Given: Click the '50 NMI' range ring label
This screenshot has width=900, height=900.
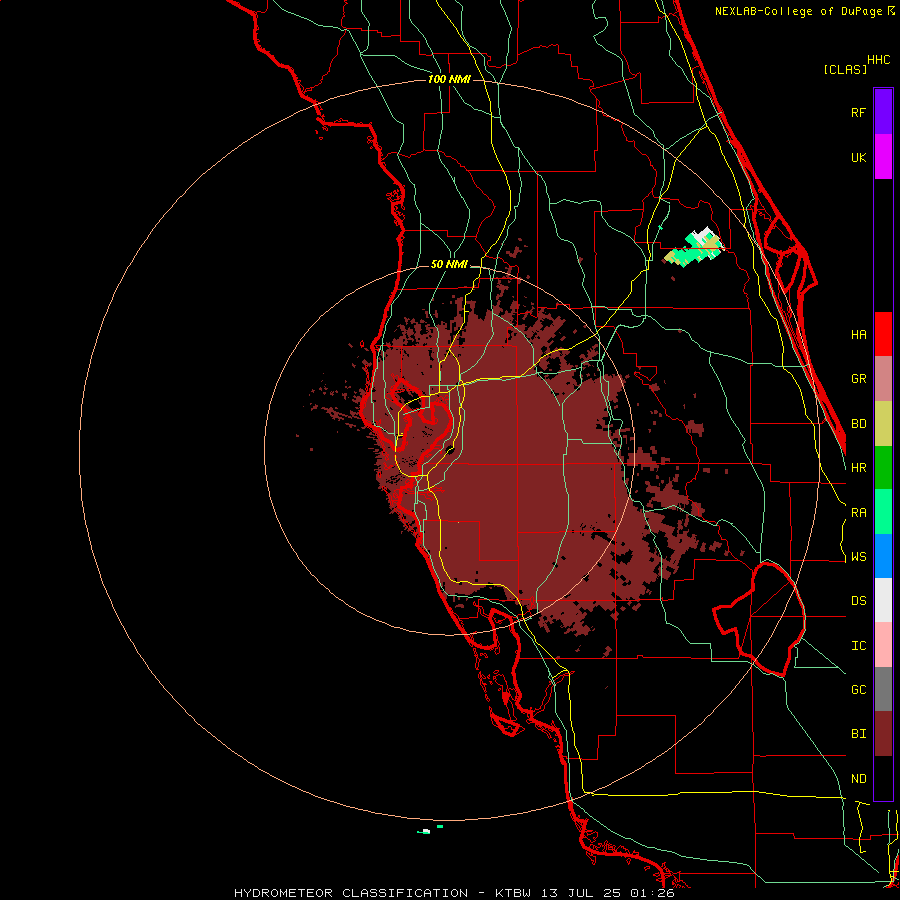Looking at the screenshot, I should 449,264.
